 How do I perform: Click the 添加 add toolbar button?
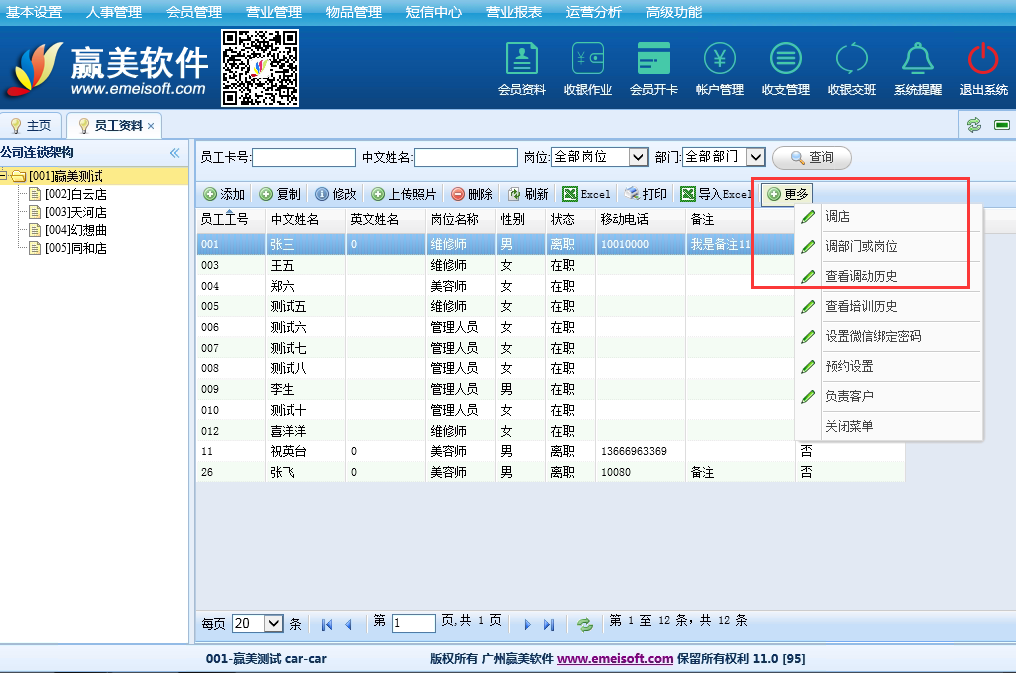(224, 194)
